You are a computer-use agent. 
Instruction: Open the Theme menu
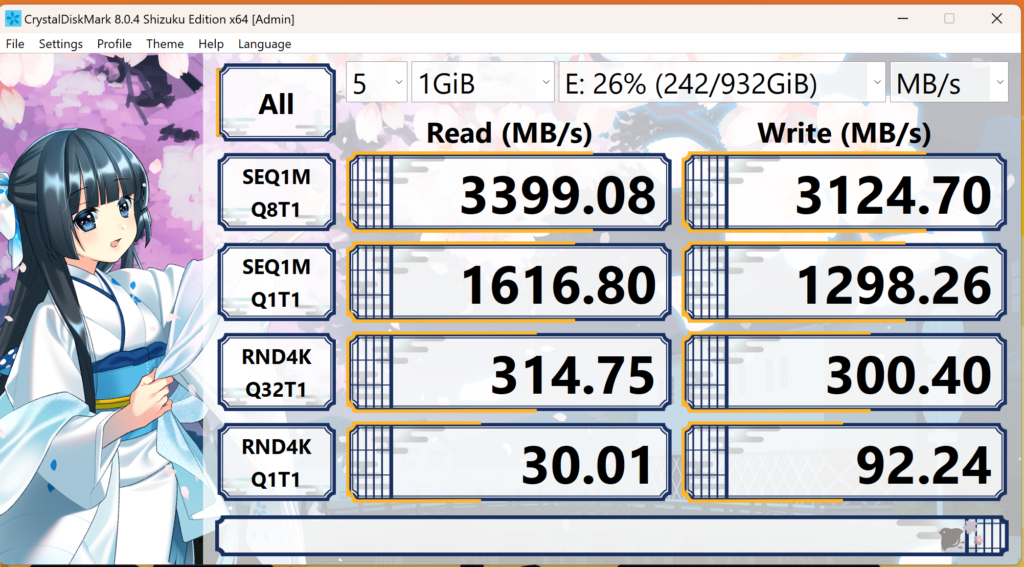(165, 44)
